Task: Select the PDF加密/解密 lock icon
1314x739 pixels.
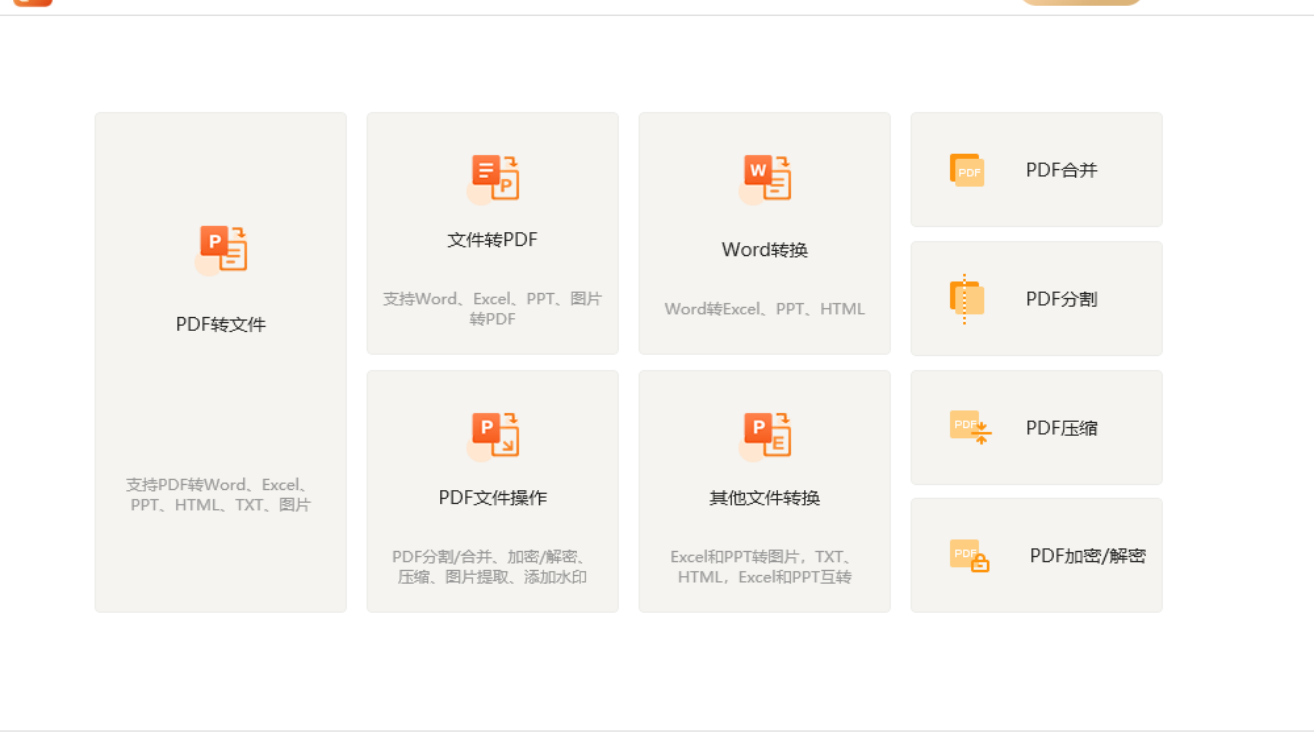Action: 966,555
